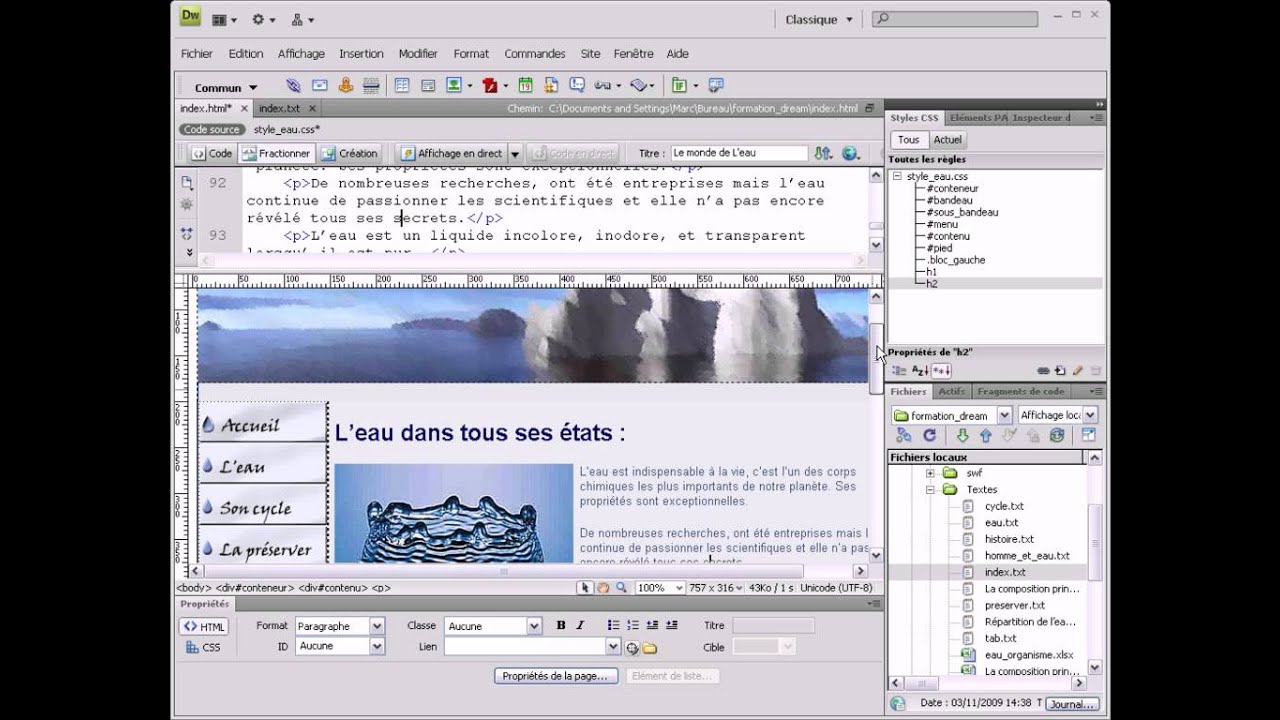Switch to the Actuel tab
The height and width of the screenshot is (720, 1280).
[947, 140]
